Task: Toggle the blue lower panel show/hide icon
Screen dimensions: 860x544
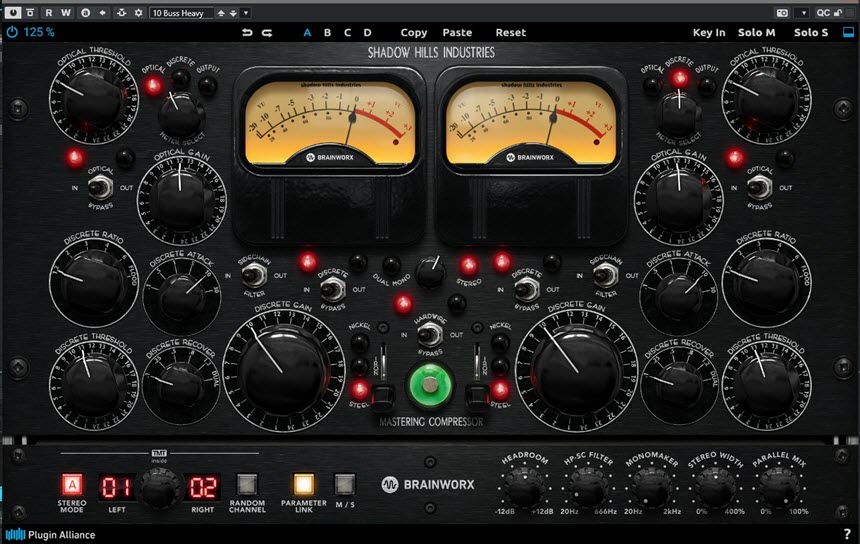Action: pos(848,32)
